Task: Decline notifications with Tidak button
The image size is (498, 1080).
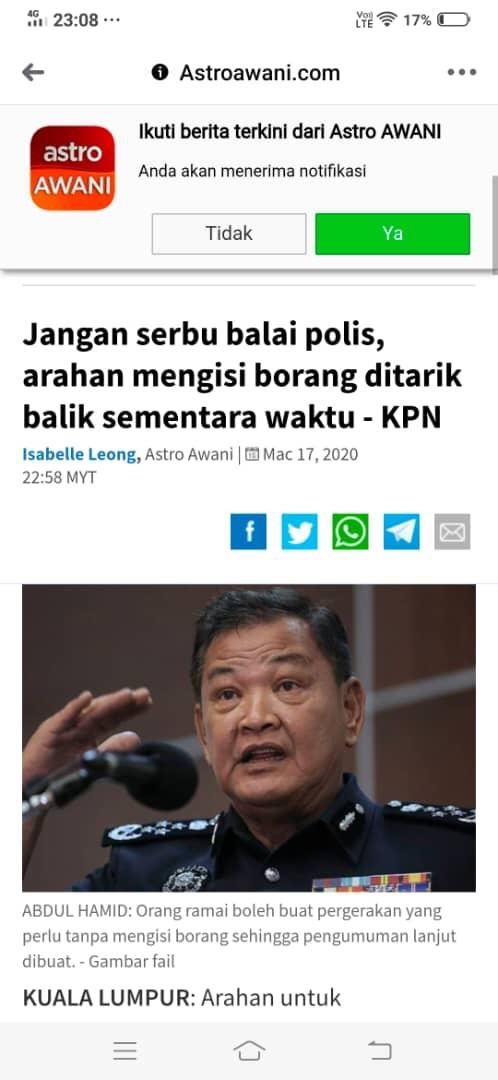Action: (x=229, y=233)
